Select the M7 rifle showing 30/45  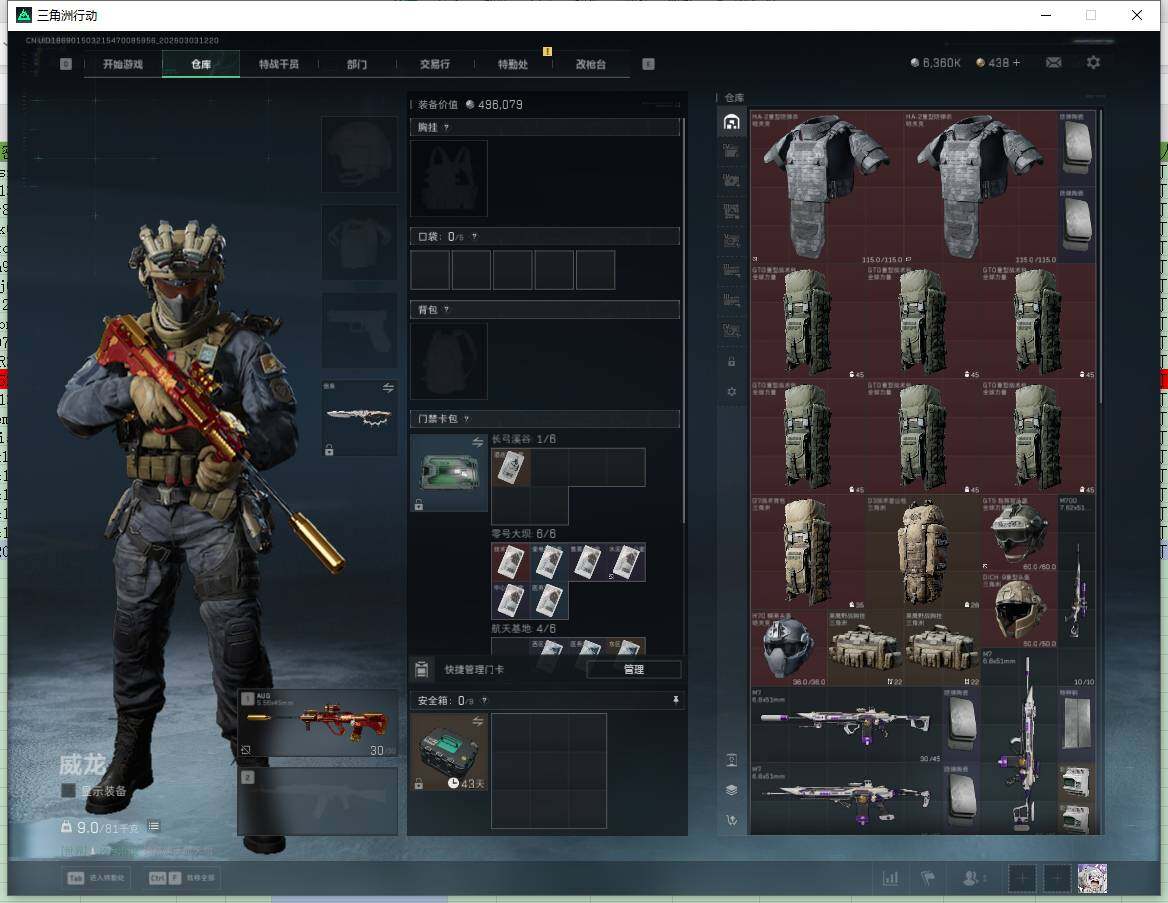[x=846, y=724]
